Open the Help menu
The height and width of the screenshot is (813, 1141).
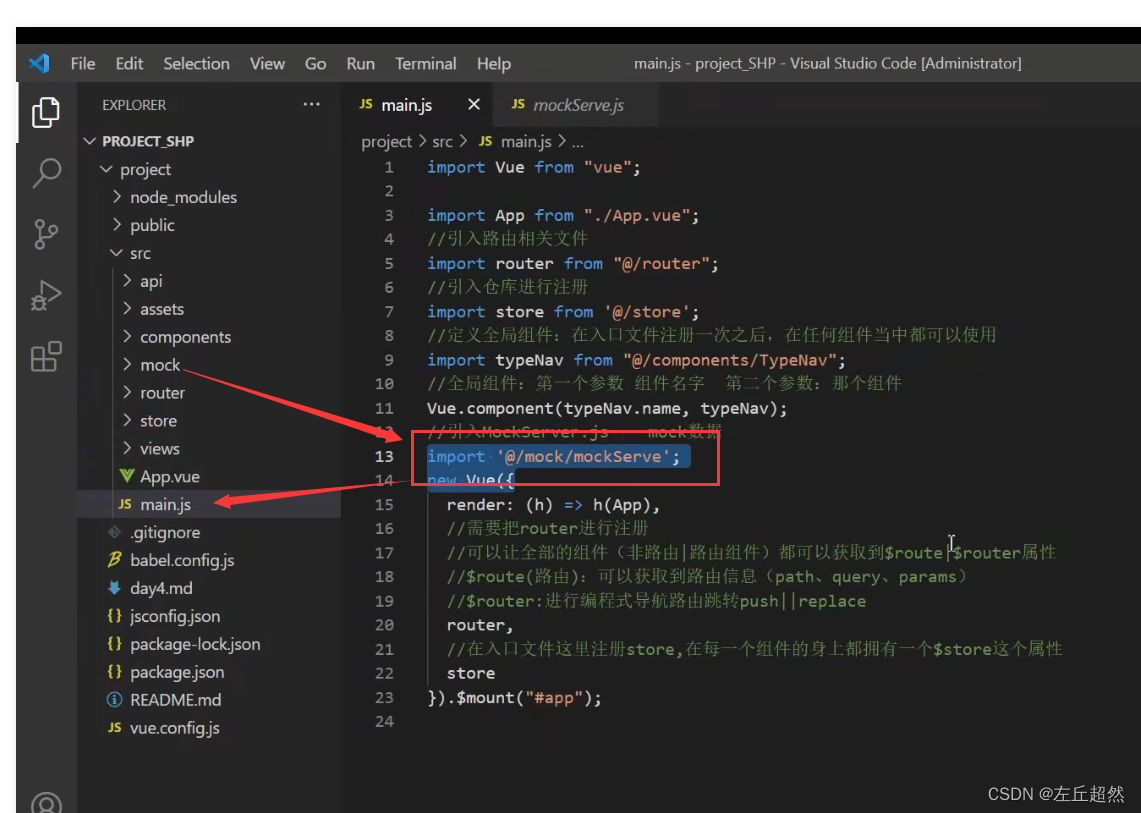pyautogui.click(x=493, y=63)
